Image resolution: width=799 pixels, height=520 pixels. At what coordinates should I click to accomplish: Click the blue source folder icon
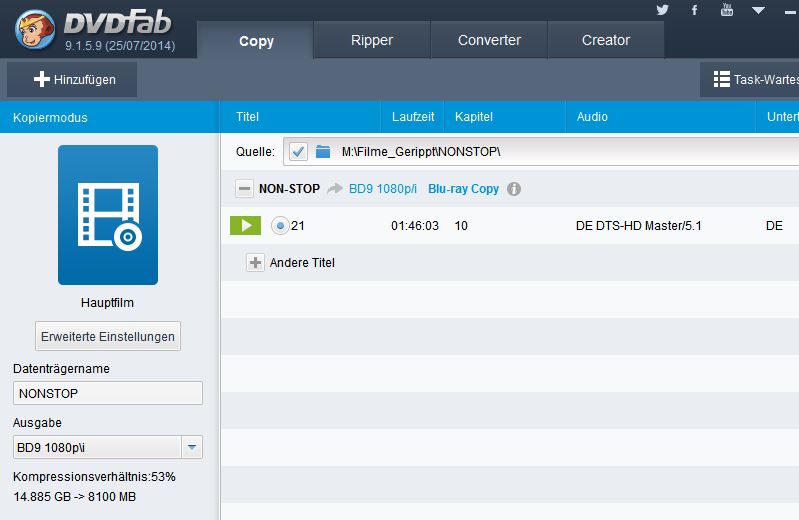tap(323, 151)
